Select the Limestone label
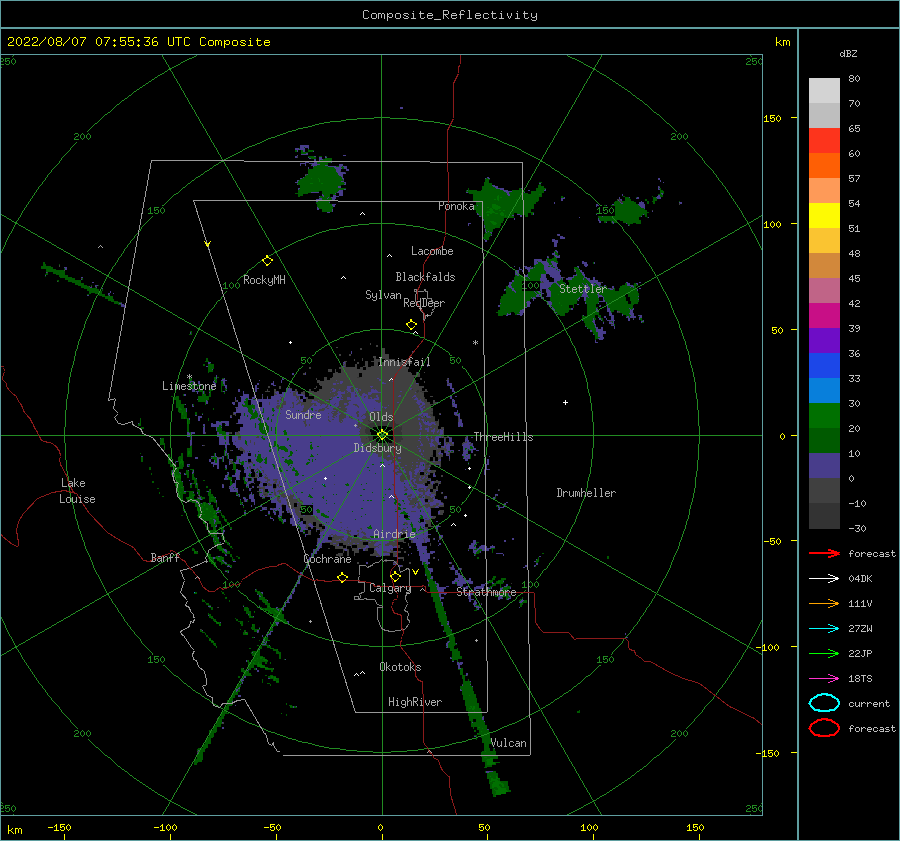This screenshot has height=841, width=900. click(189, 386)
